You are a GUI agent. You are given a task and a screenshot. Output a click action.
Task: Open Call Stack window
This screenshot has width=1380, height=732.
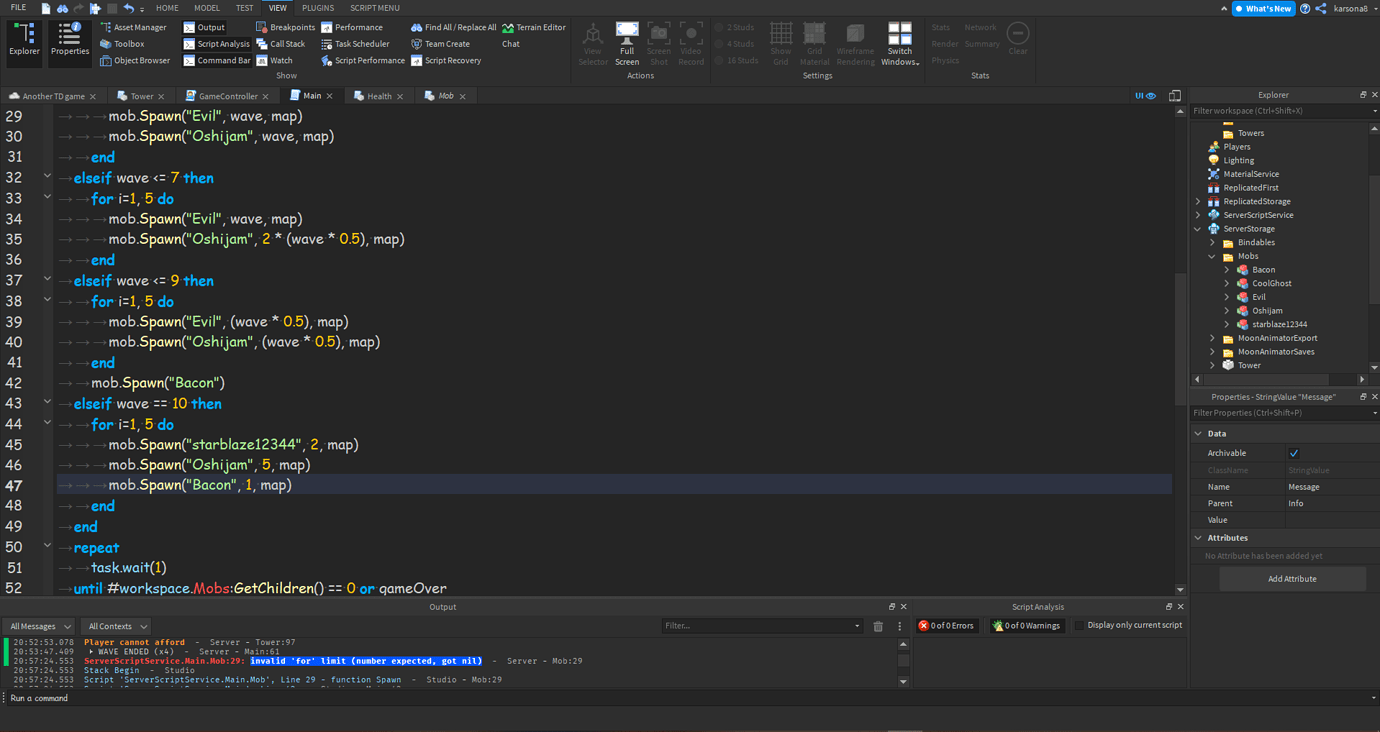[281, 44]
